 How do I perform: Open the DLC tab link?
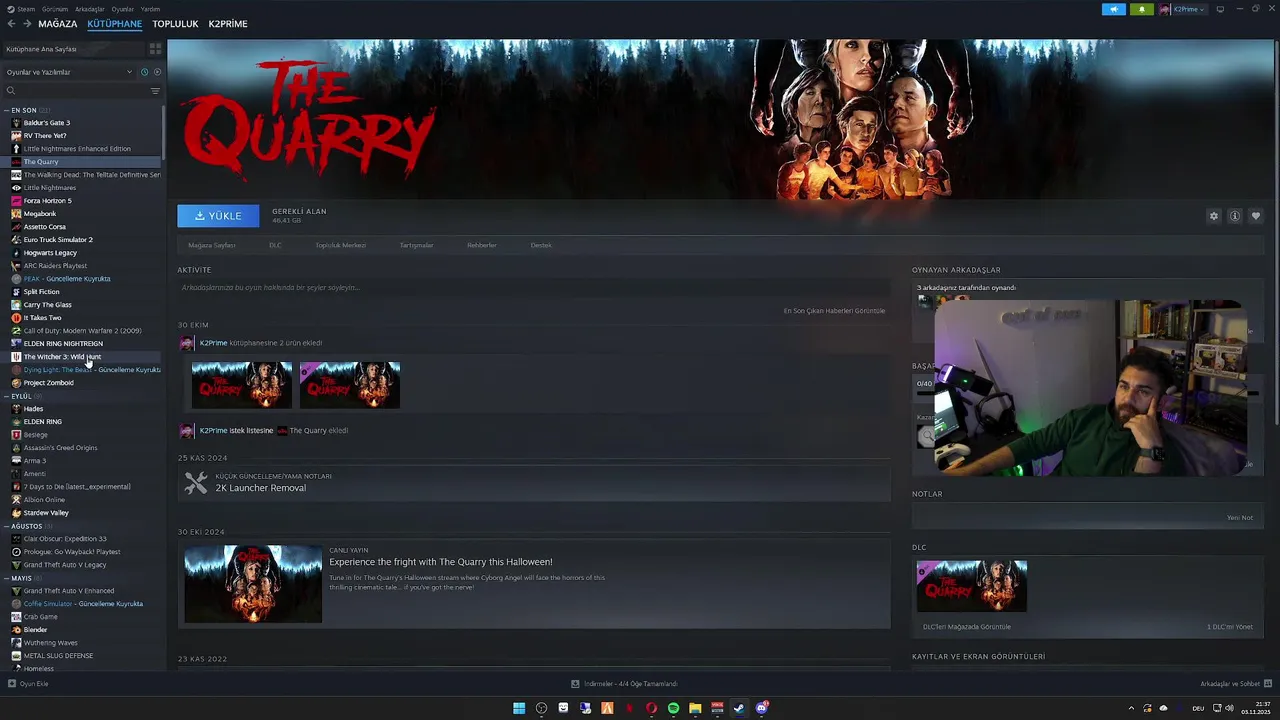[x=275, y=245]
